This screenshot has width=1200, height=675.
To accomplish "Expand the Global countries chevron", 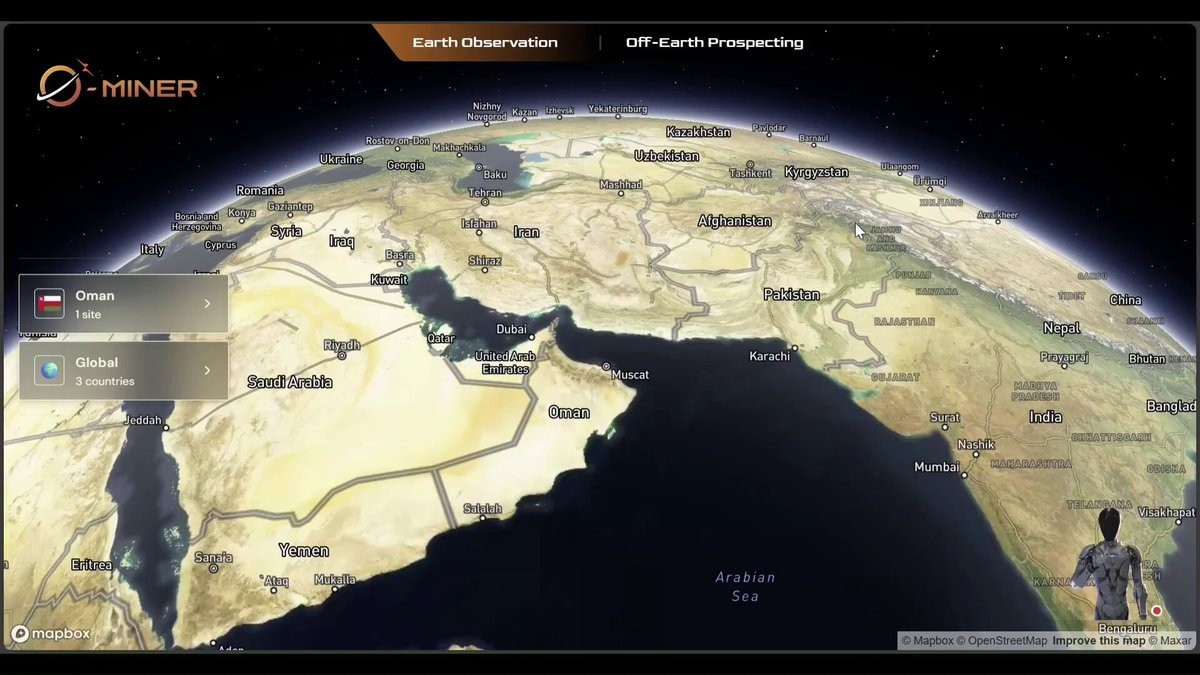I will tap(207, 370).
